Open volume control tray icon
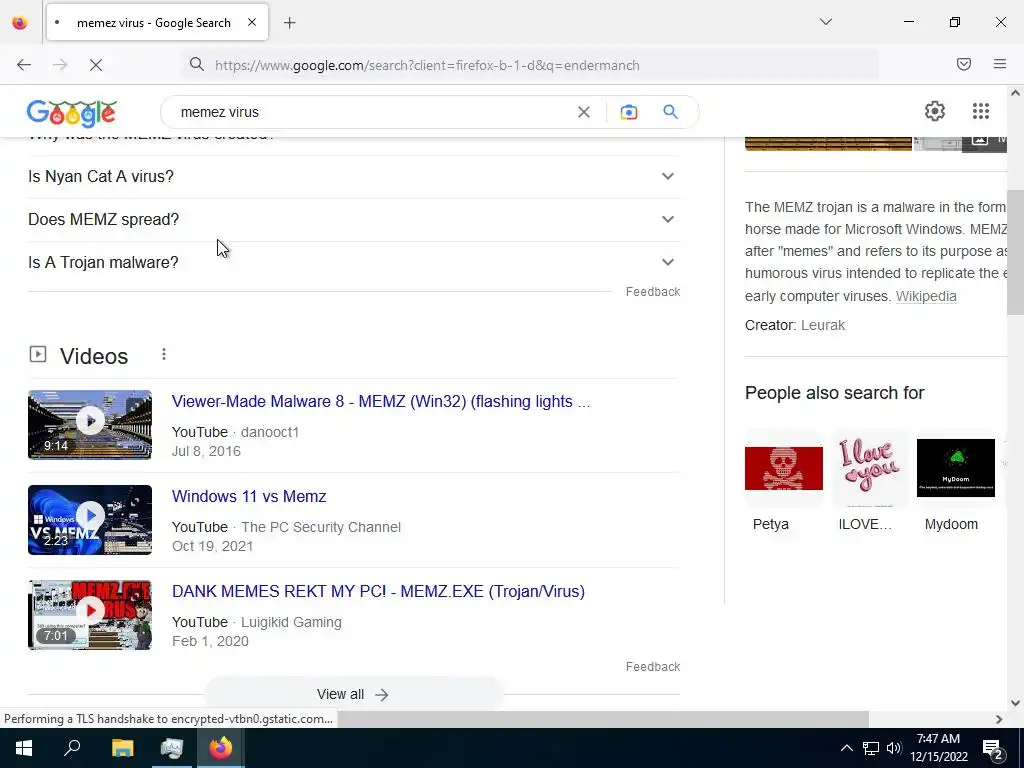 [894, 748]
